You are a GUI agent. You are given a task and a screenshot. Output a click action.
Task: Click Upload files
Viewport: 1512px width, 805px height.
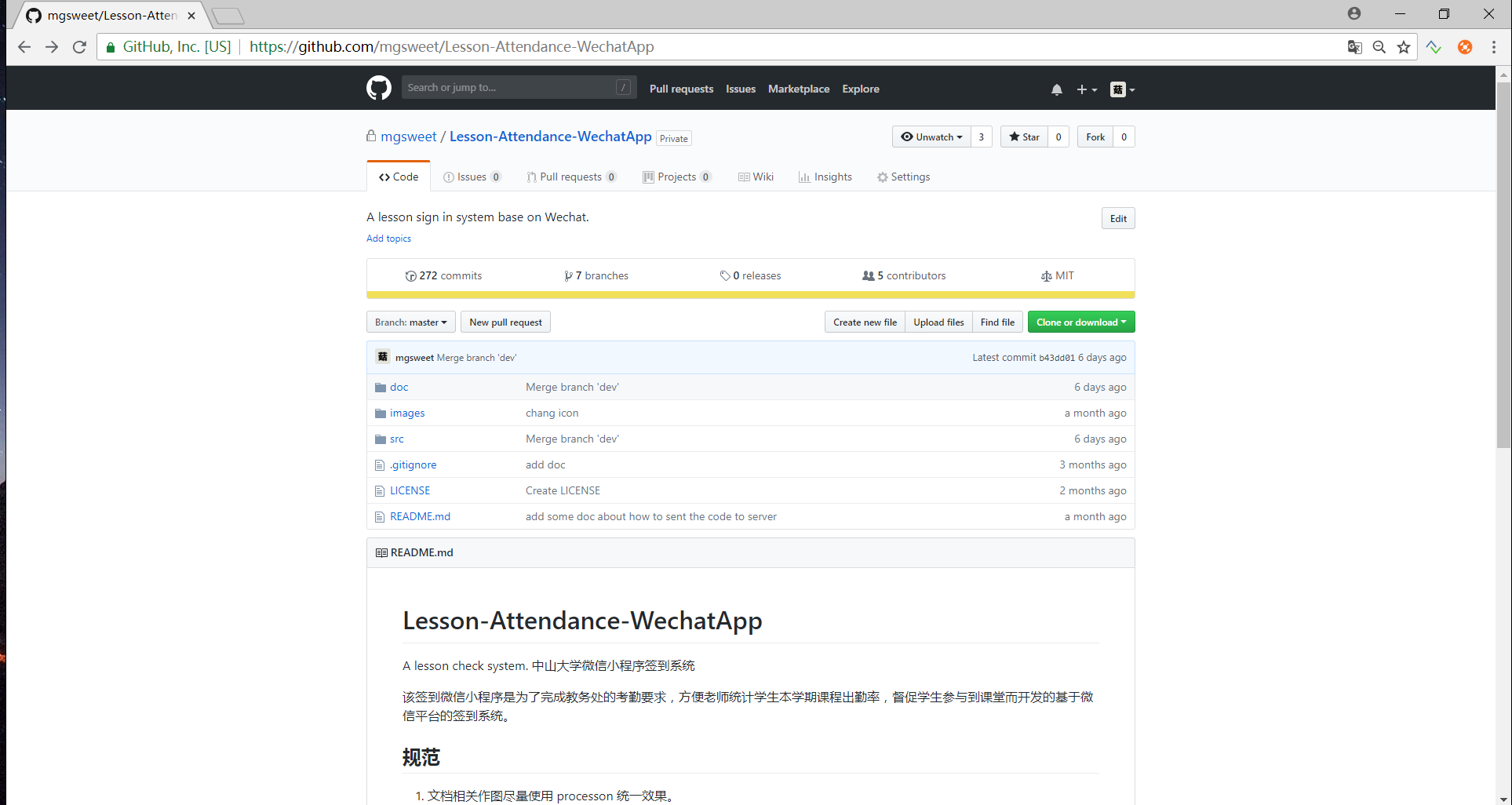coord(938,322)
